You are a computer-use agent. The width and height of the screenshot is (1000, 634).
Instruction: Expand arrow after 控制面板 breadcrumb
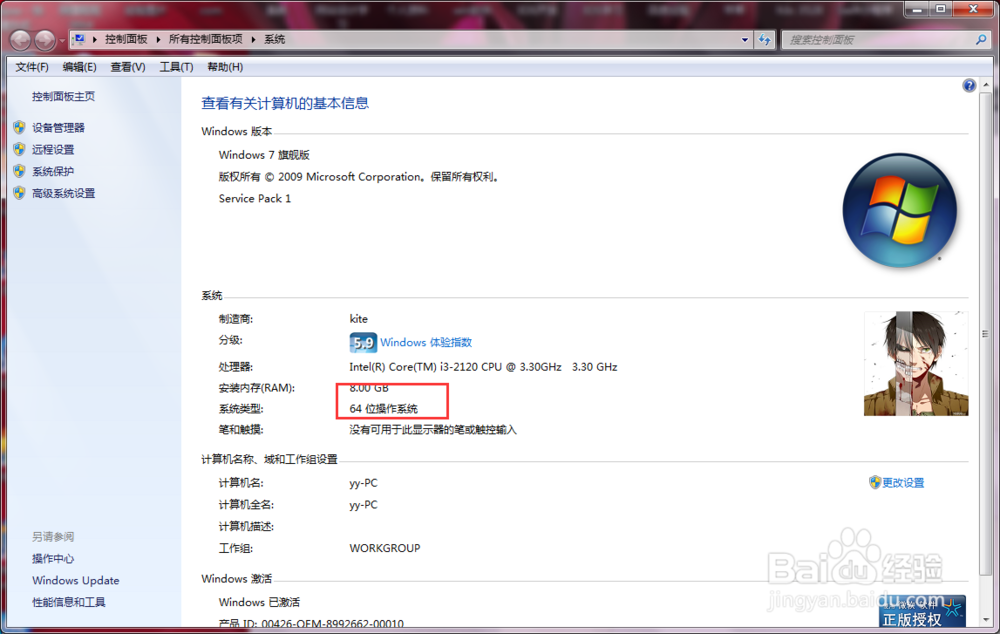tap(158, 40)
